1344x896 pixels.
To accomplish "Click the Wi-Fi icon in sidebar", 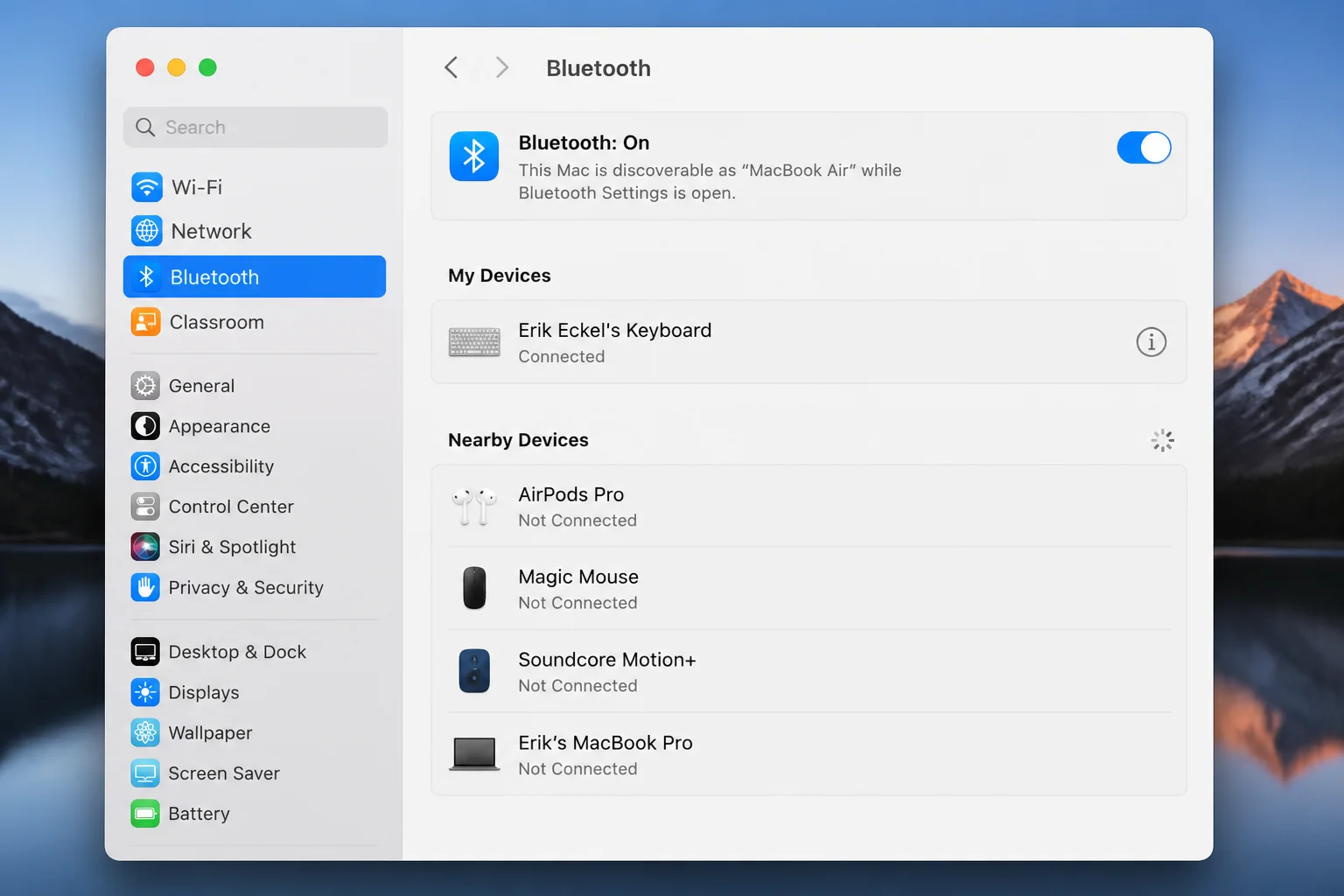I will coord(146,187).
